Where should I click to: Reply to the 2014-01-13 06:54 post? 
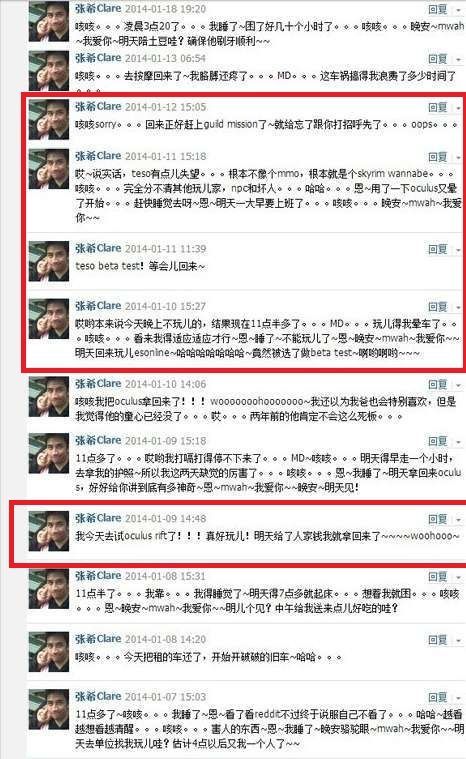[x=438, y=59]
